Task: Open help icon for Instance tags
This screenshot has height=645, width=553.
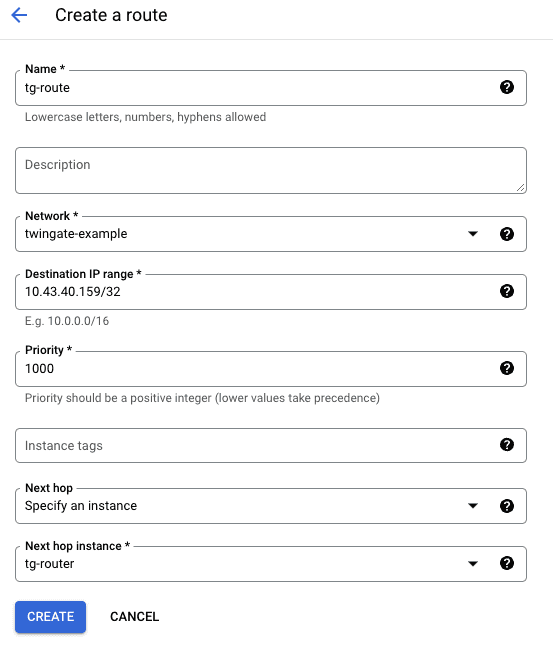Action: click(x=507, y=445)
